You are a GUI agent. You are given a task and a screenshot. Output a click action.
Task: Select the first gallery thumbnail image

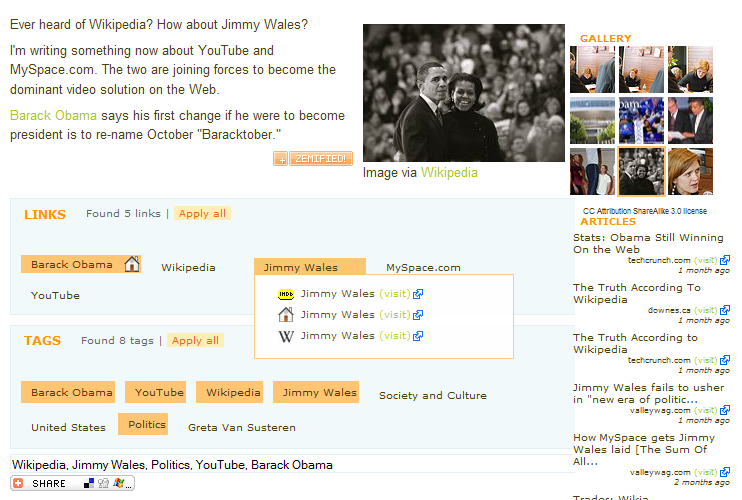592,70
